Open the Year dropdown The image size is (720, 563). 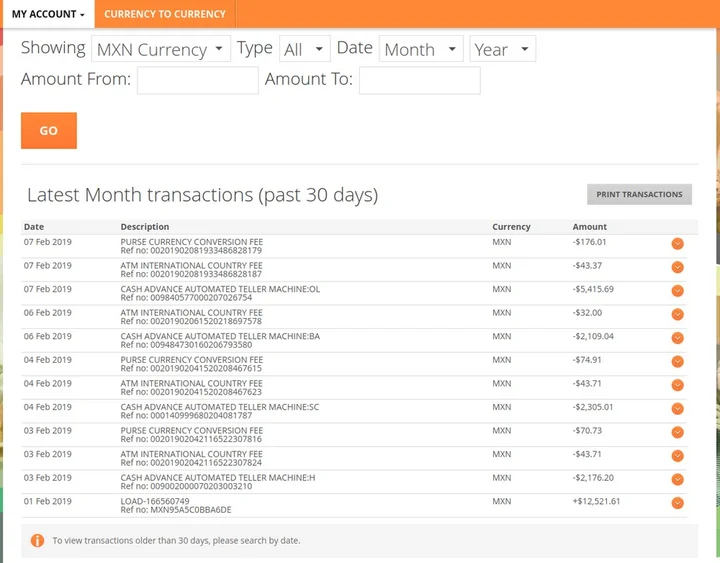point(502,49)
